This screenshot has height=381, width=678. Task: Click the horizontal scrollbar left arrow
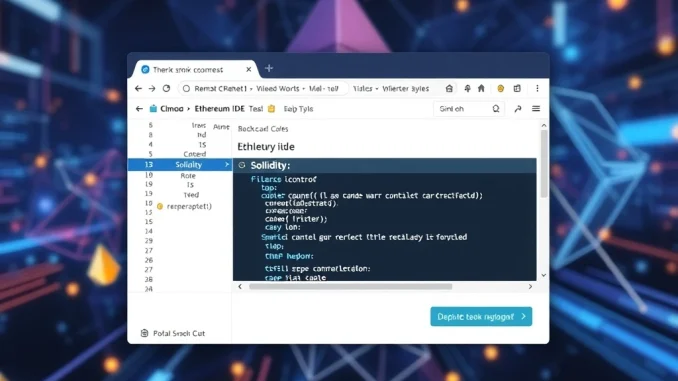(x=240, y=286)
